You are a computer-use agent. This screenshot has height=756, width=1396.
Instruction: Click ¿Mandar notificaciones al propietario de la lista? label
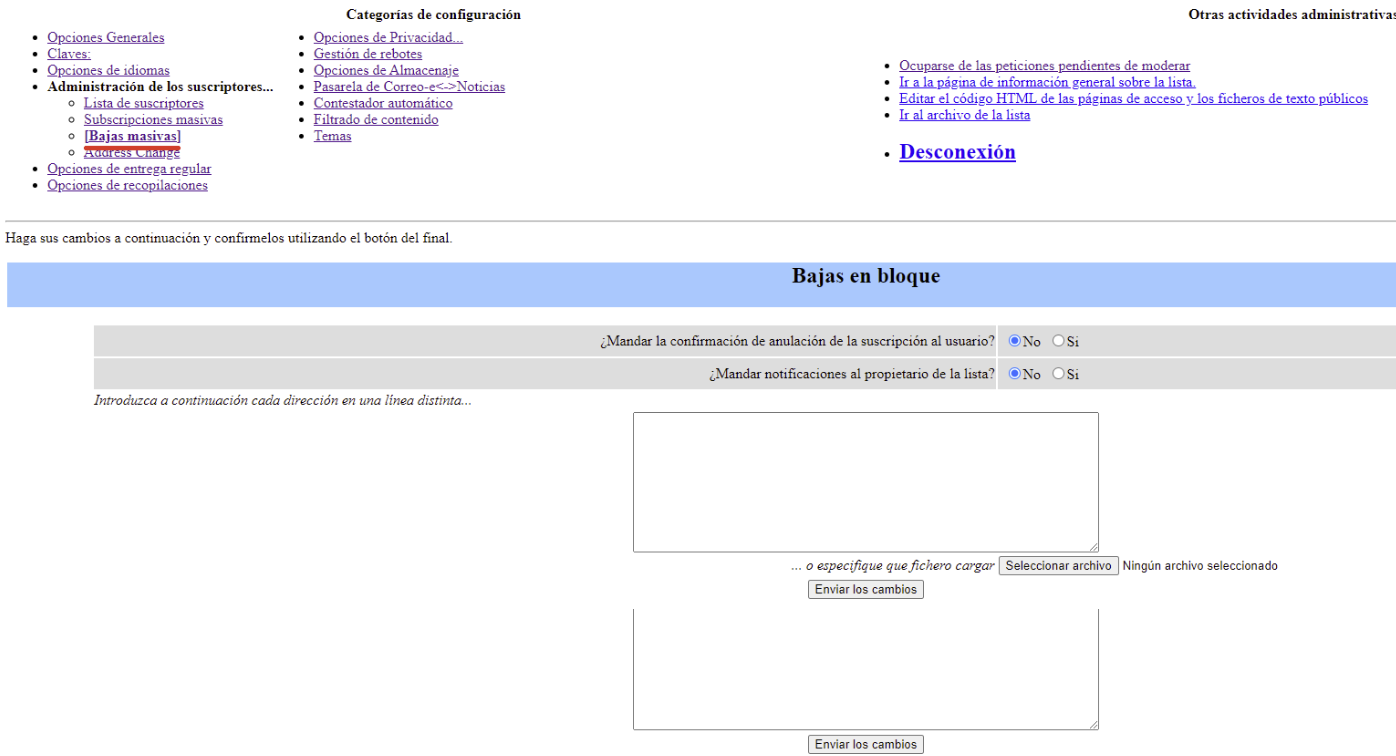pos(852,374)
